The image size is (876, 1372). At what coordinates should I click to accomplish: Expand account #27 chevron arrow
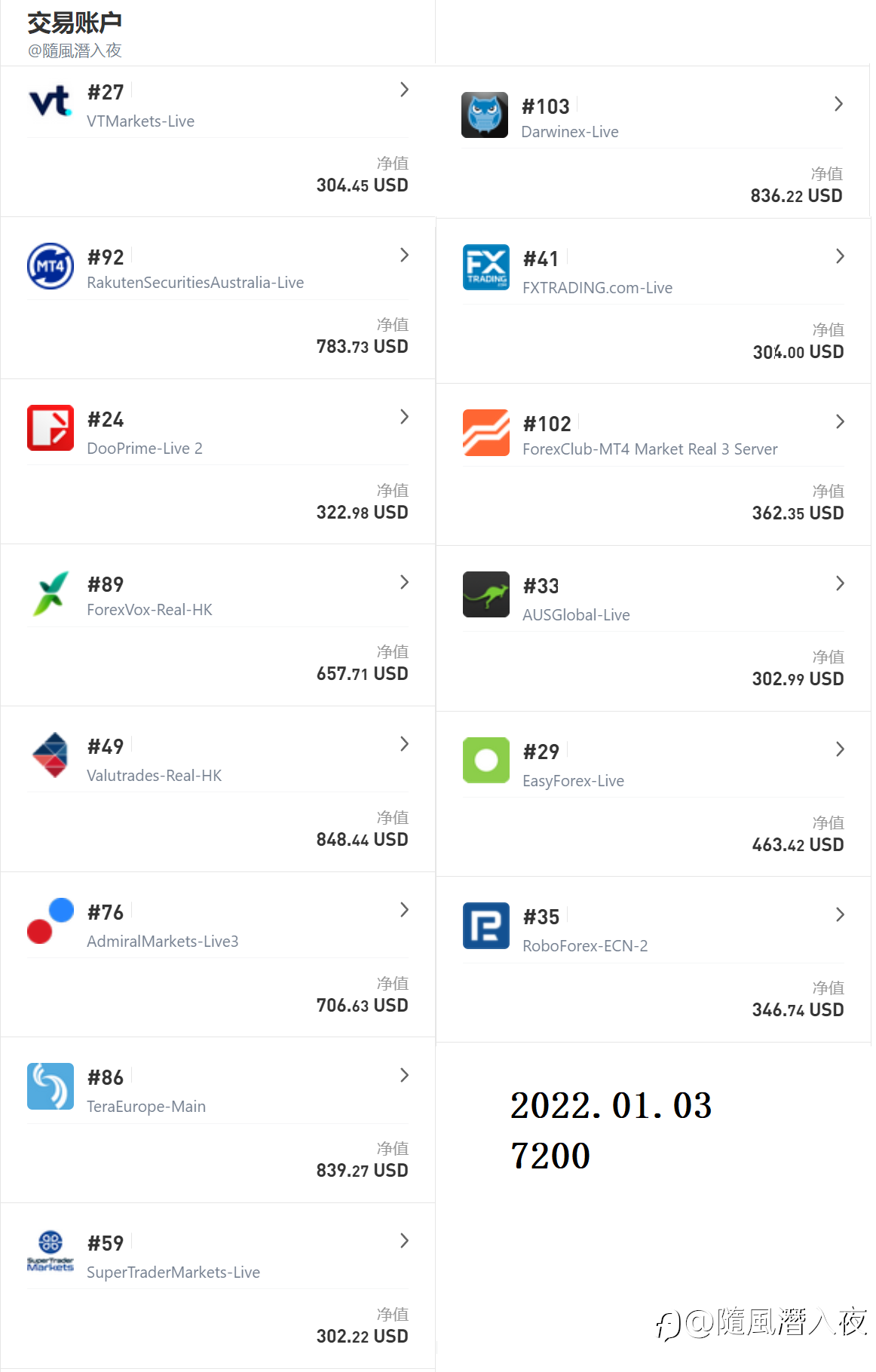(405, 90)
